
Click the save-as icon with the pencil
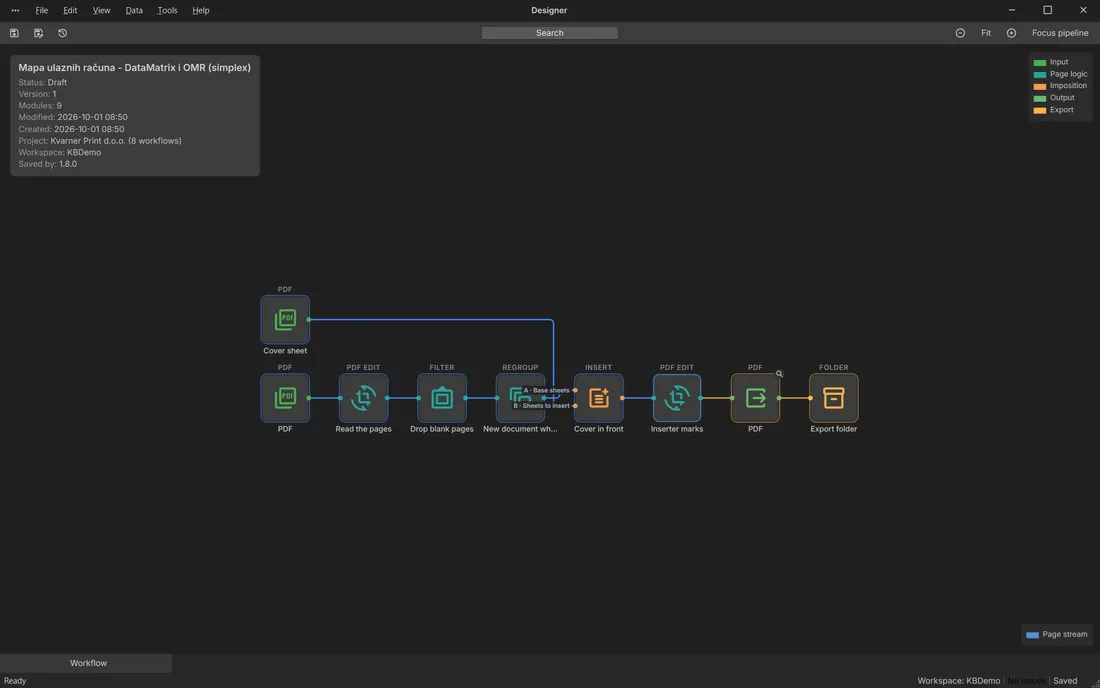tap(39, 33)
